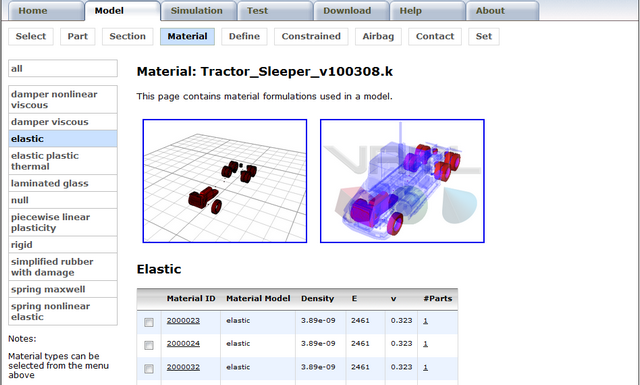Select laminated glass material type
This screenshot has width=640, height=385.
(63, 183)
